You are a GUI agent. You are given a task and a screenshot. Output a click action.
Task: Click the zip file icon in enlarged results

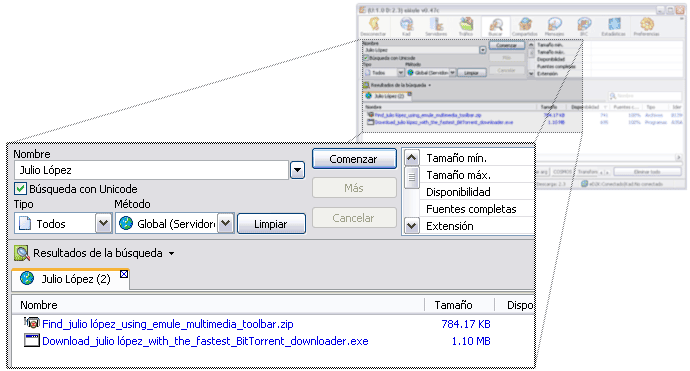coord(32,323)
